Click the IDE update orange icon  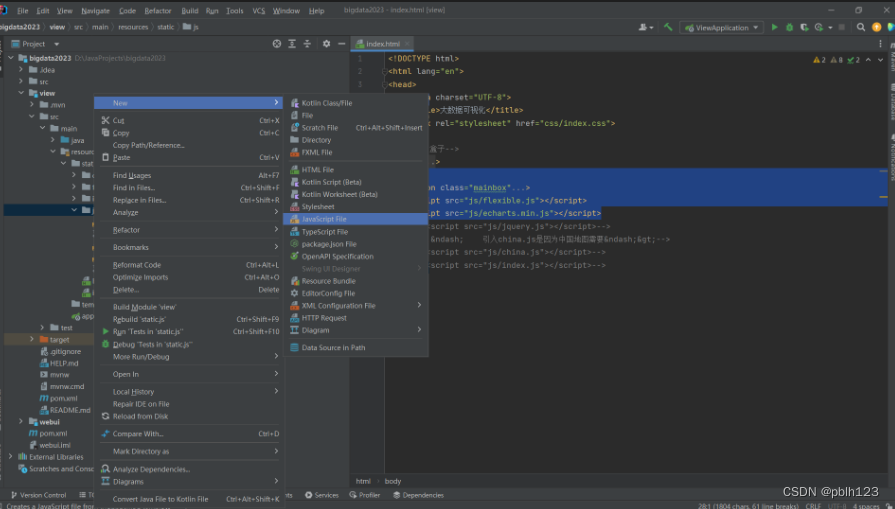[877, 27]
